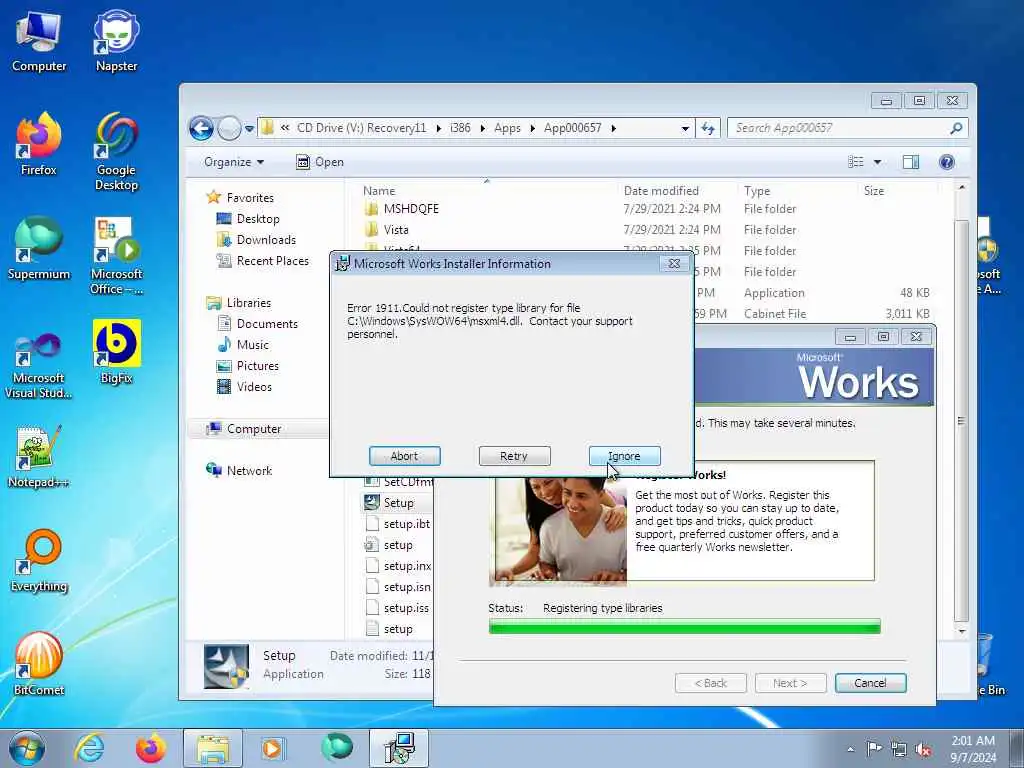This screenshot has width=1024, height=768.
Task: Click Retry in the installer error dialog
Action: click(x=514, y=456)
